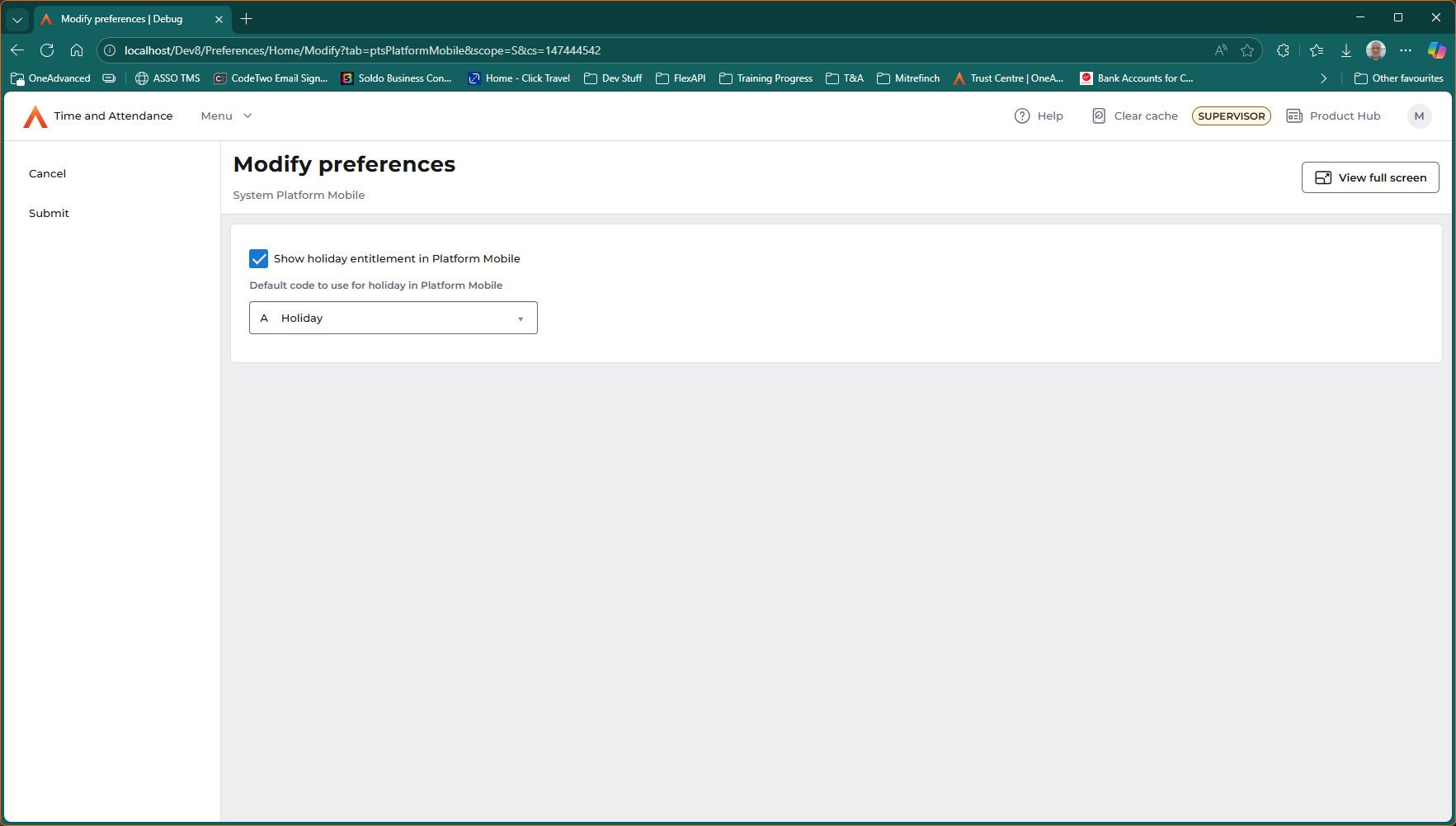Image resolution: width=1456 pixels, height=826 pixels.
Task: Click the System Platform Mobile subtitle
Action: click(x=299, y=196)
